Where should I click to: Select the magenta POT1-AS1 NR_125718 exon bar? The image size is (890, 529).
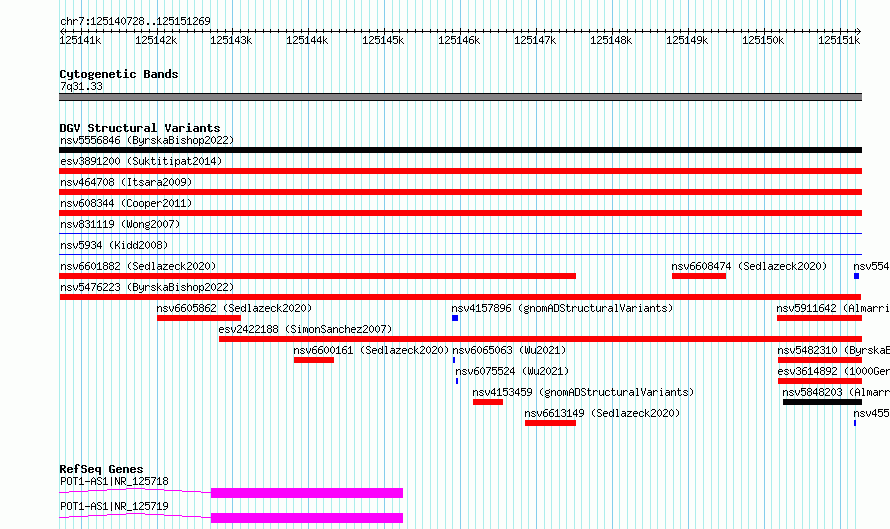307,493
